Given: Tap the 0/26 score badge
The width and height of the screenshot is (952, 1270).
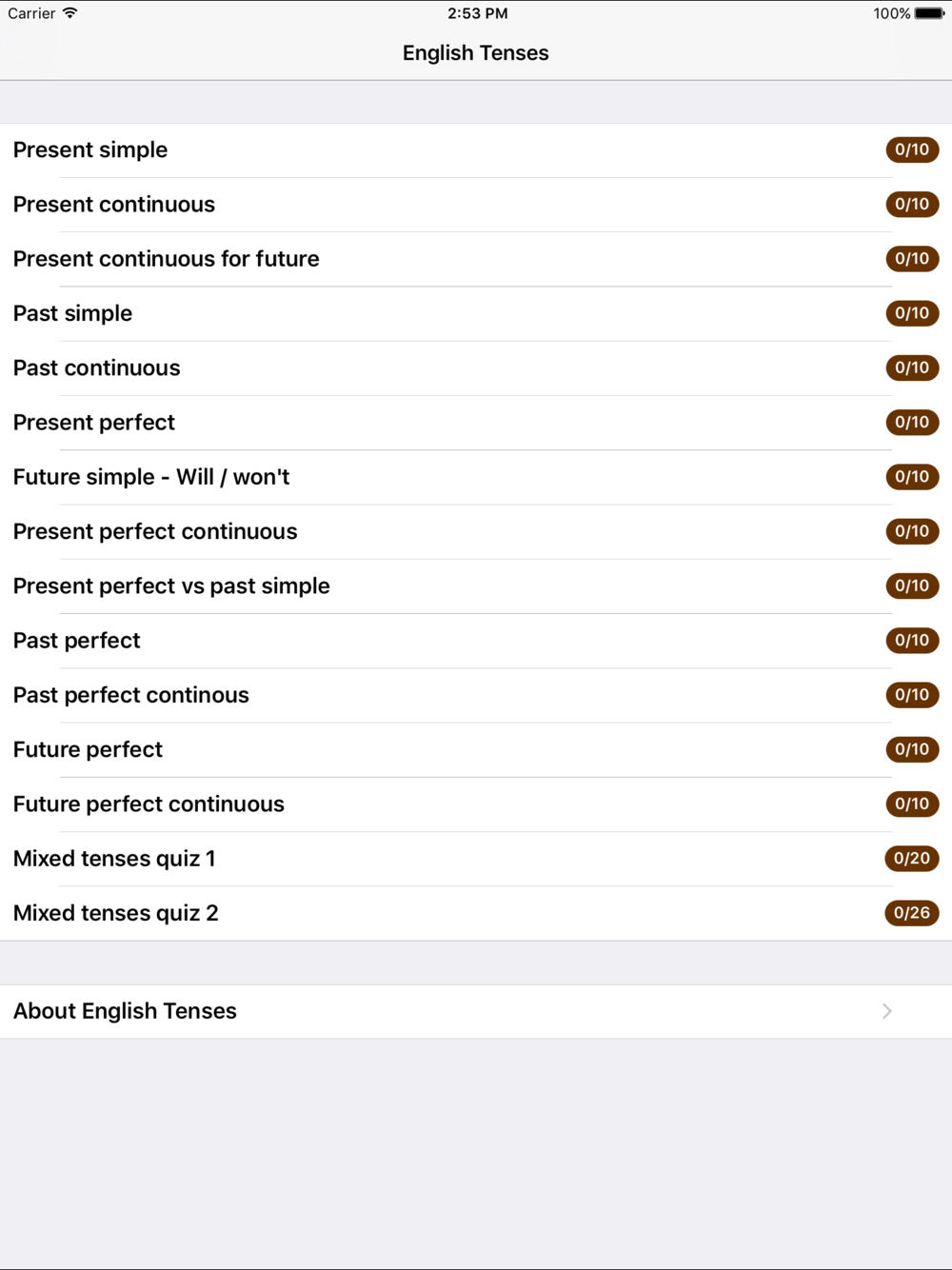Looking at the screenshot, I should click(x=912, y=913).
